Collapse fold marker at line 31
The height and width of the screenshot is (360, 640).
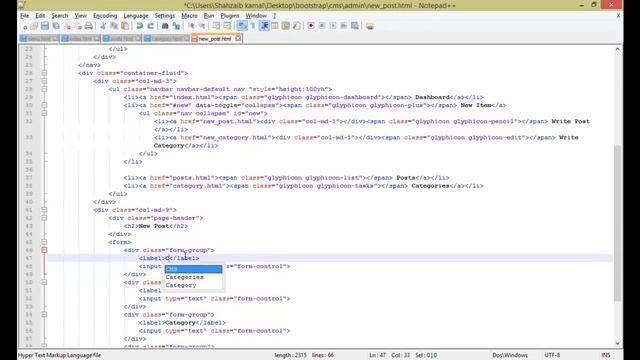[x=44, y=113]
